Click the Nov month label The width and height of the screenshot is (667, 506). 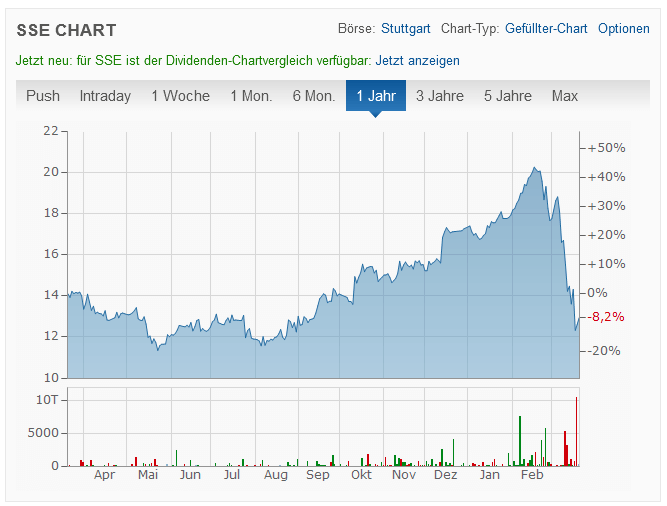[404, 475]
